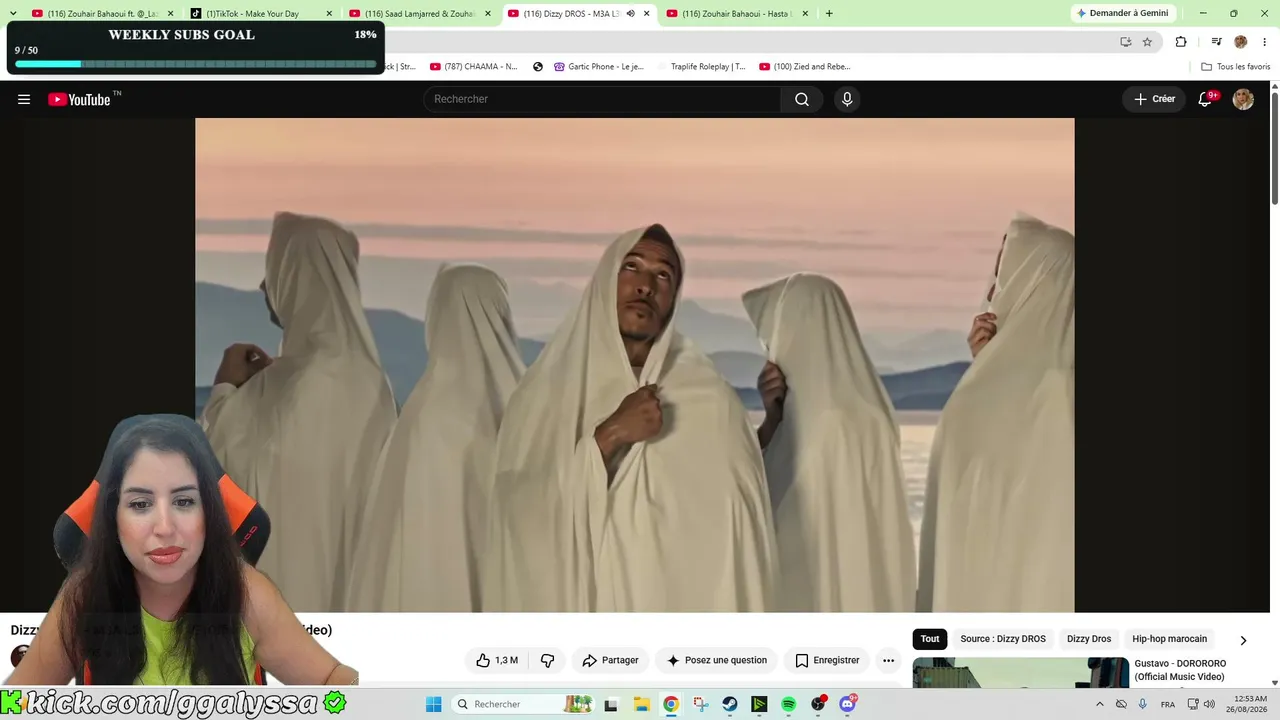Viewport: 1280px width, 720px height.
Task: Open File Explorer from the taskbar
Action: tap(641, 704)
